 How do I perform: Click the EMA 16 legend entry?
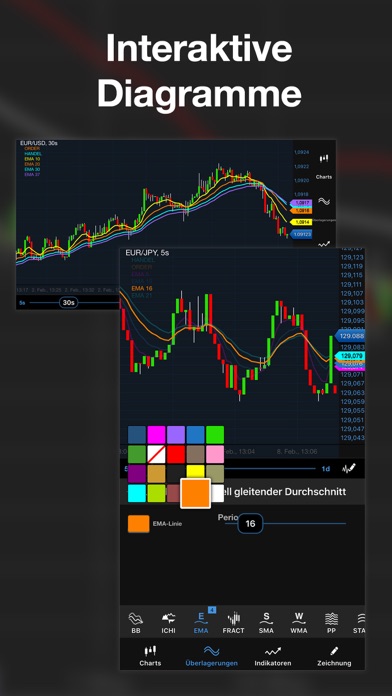[x=143, y=288]
